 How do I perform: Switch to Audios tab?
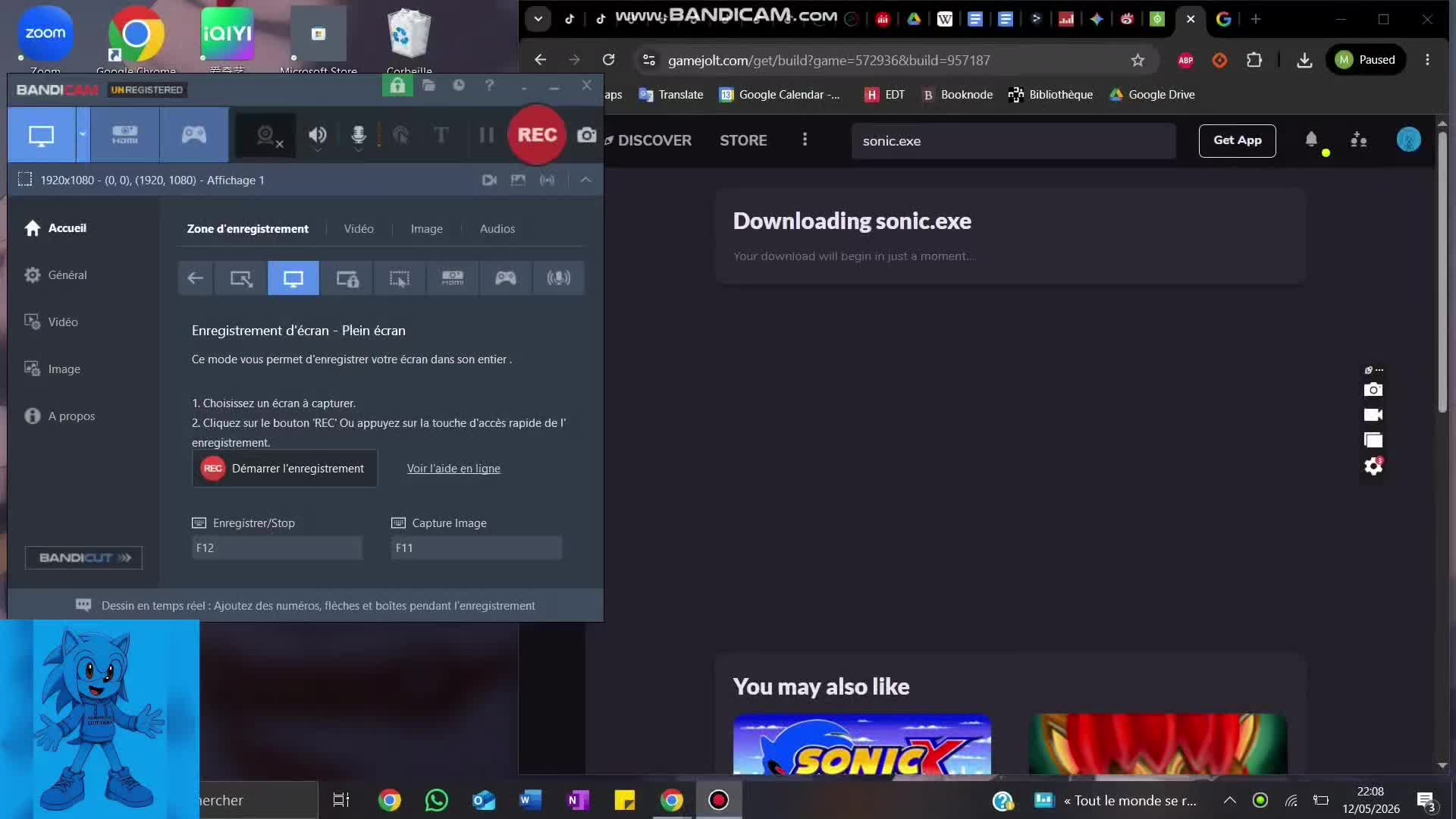point(497,229)
